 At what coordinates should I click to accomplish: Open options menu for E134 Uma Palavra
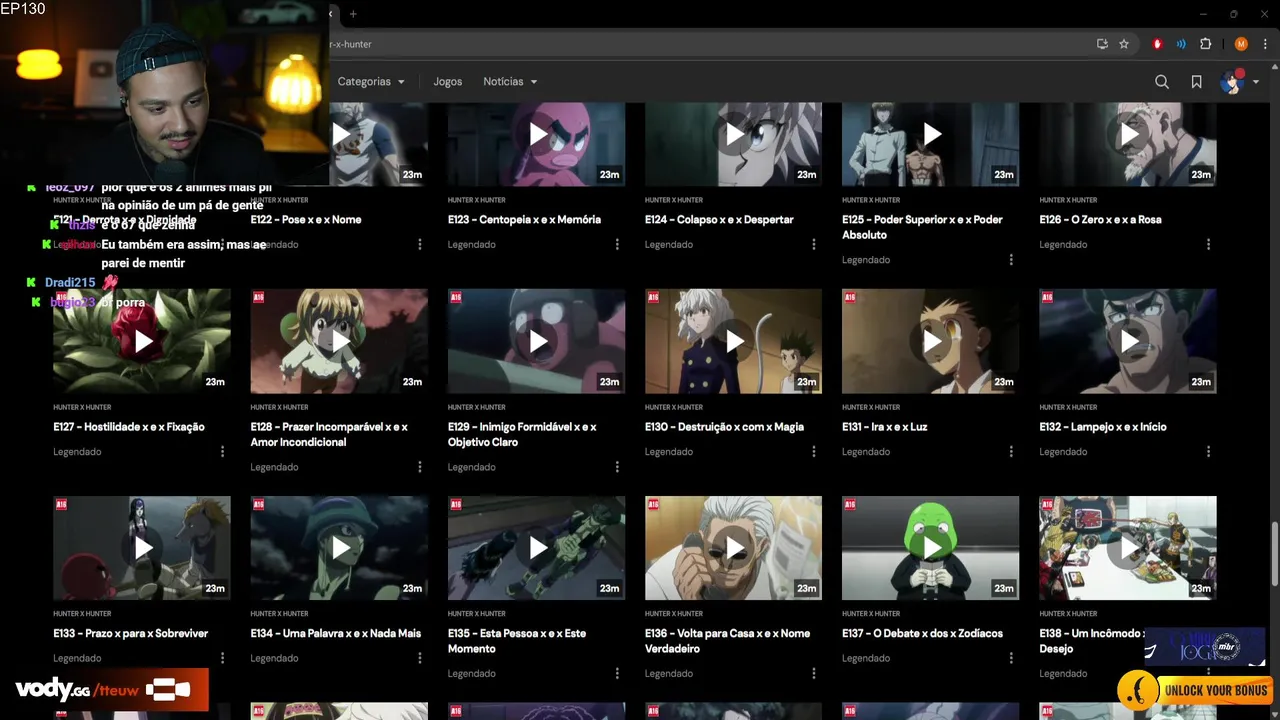420,658
